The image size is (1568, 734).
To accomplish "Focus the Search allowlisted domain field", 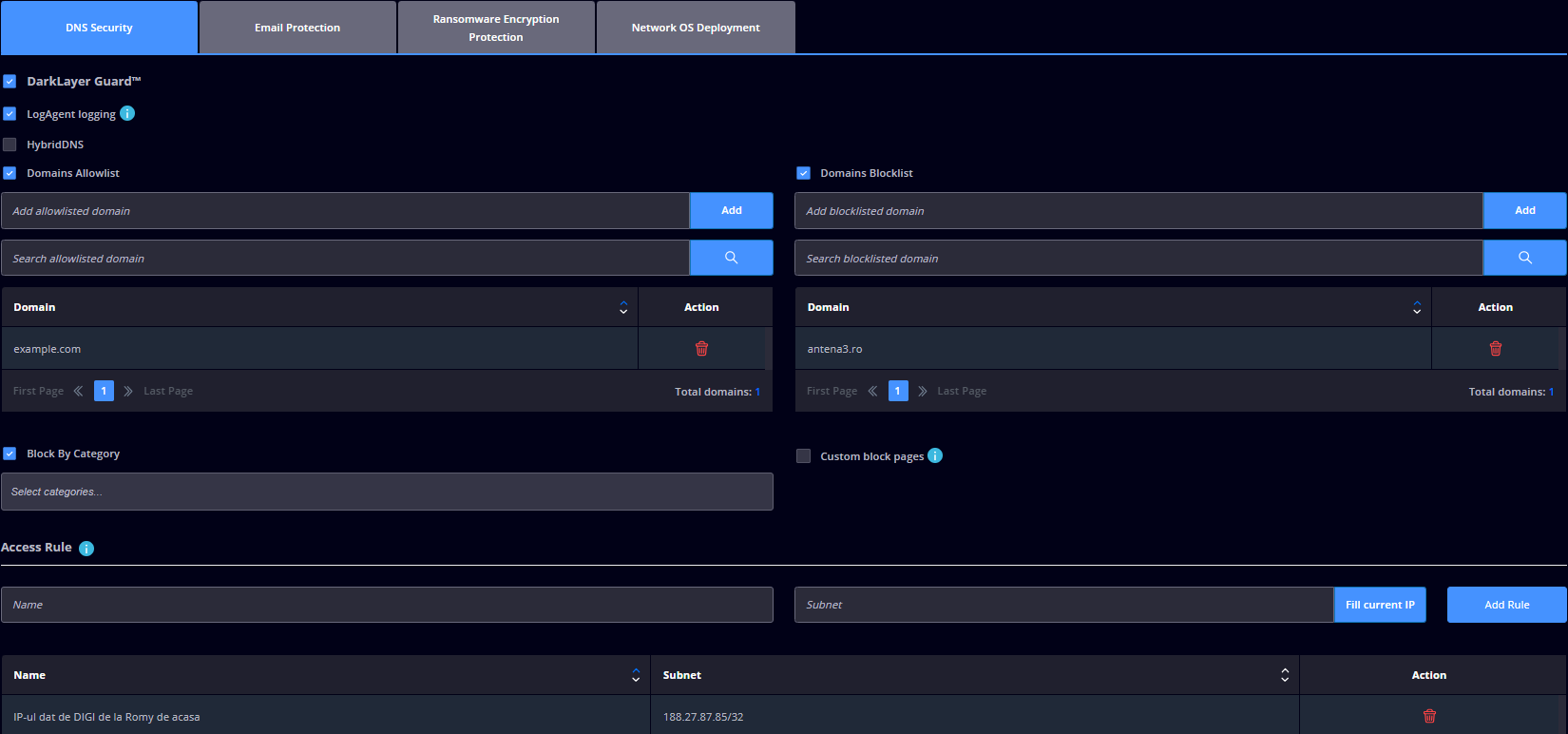I will [x=345, y=258].
